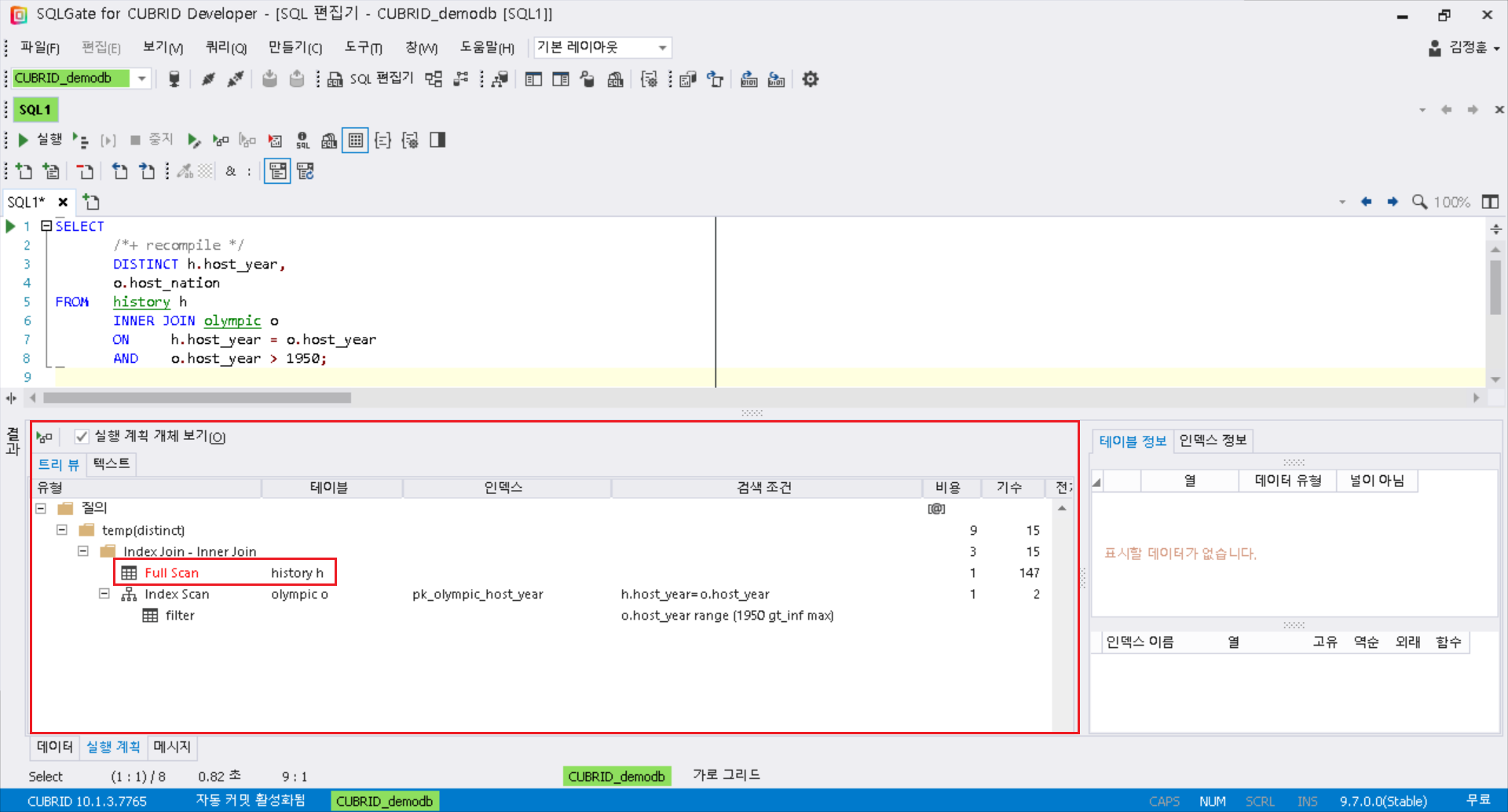Open the 쿼리 menu
The image size is (1508, 812).
click(225, 48)
